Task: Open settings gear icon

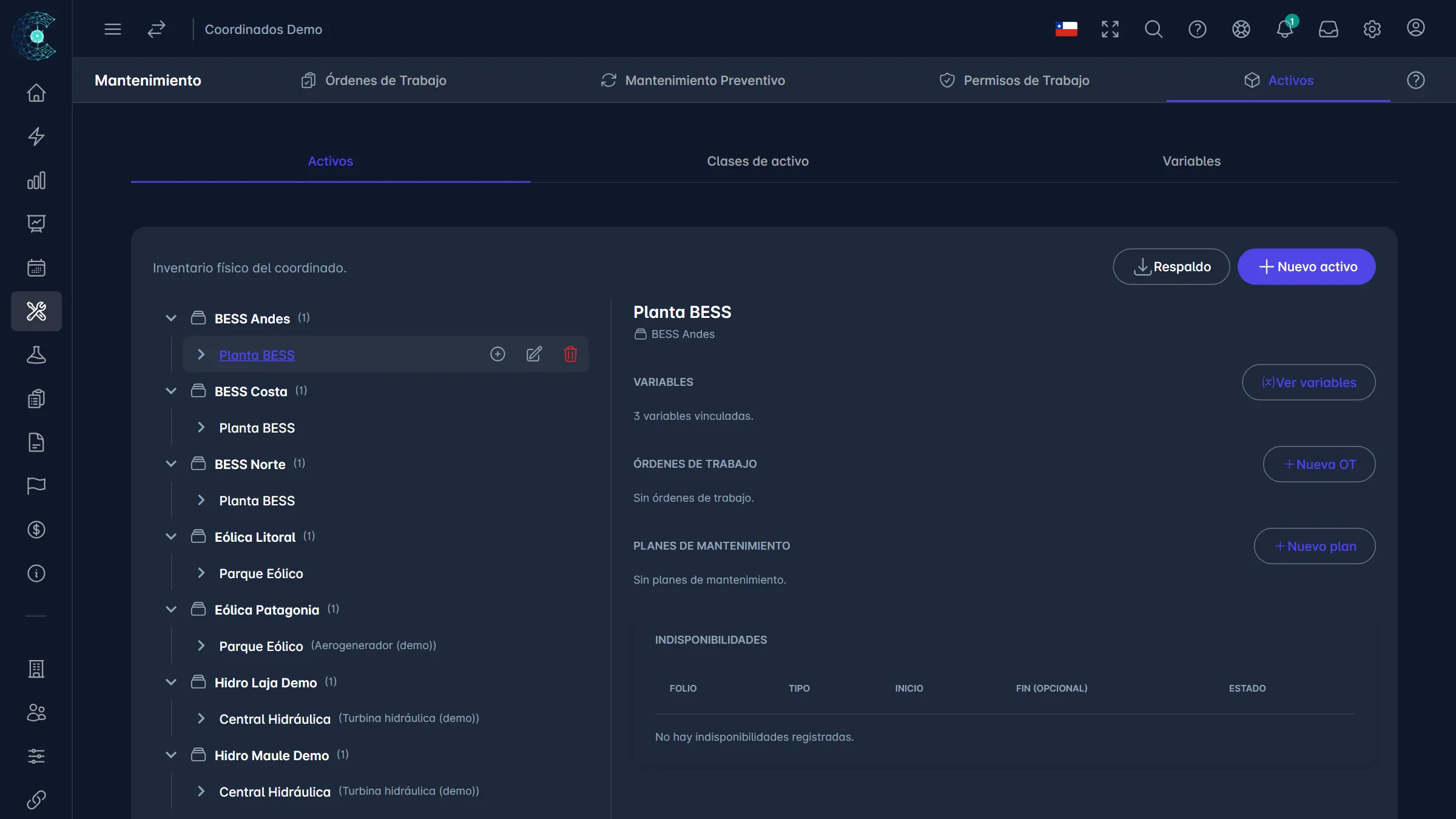Action: (x=1372, y=29)
